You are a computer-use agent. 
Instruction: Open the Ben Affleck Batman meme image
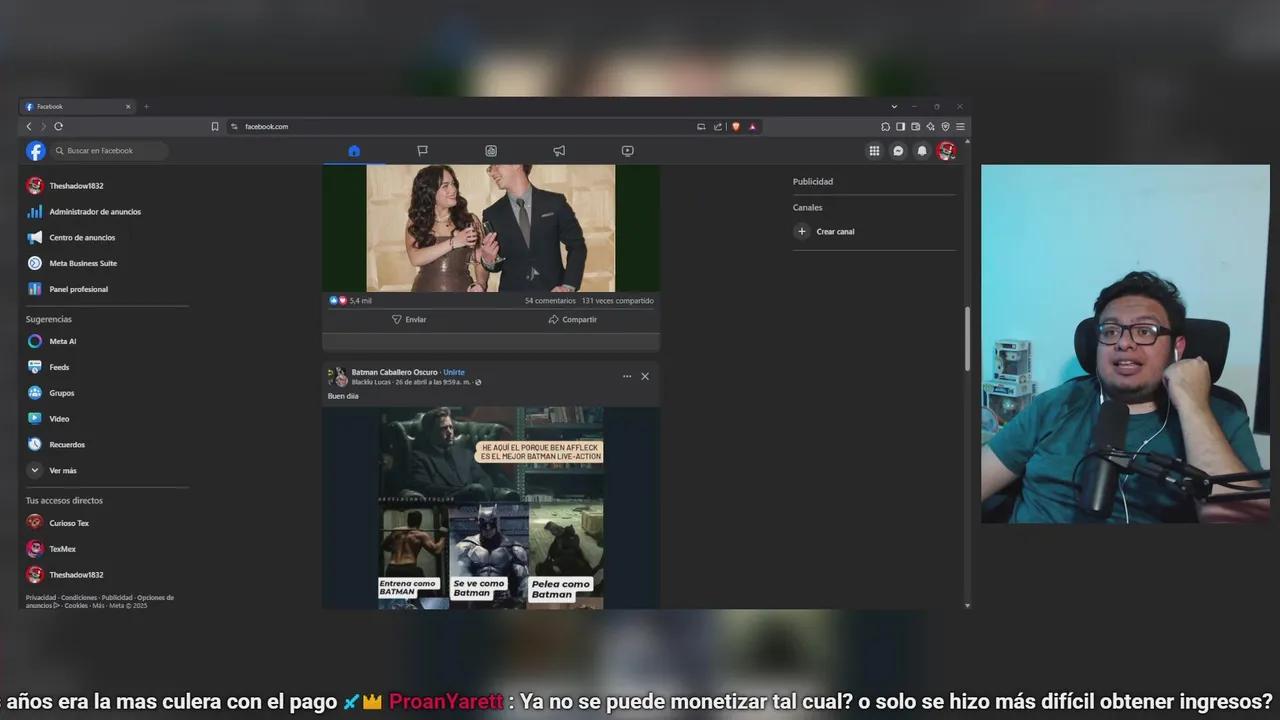pos(491,507)
